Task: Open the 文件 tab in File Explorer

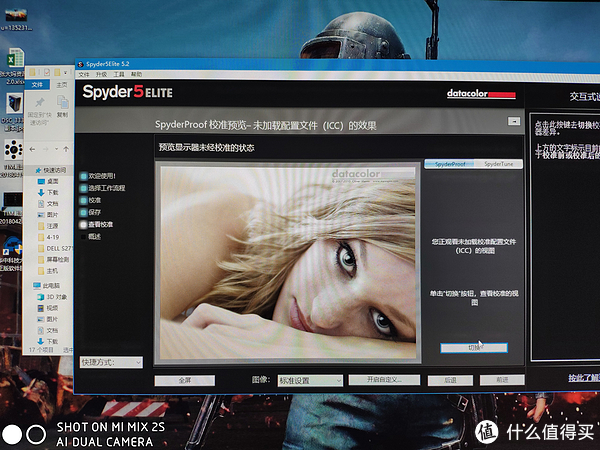Action: (x=37, y=85)
